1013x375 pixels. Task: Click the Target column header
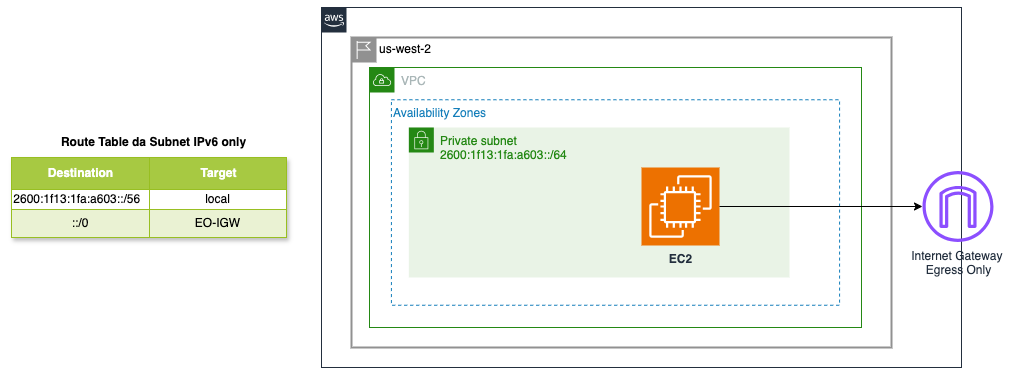pos(218,173)
